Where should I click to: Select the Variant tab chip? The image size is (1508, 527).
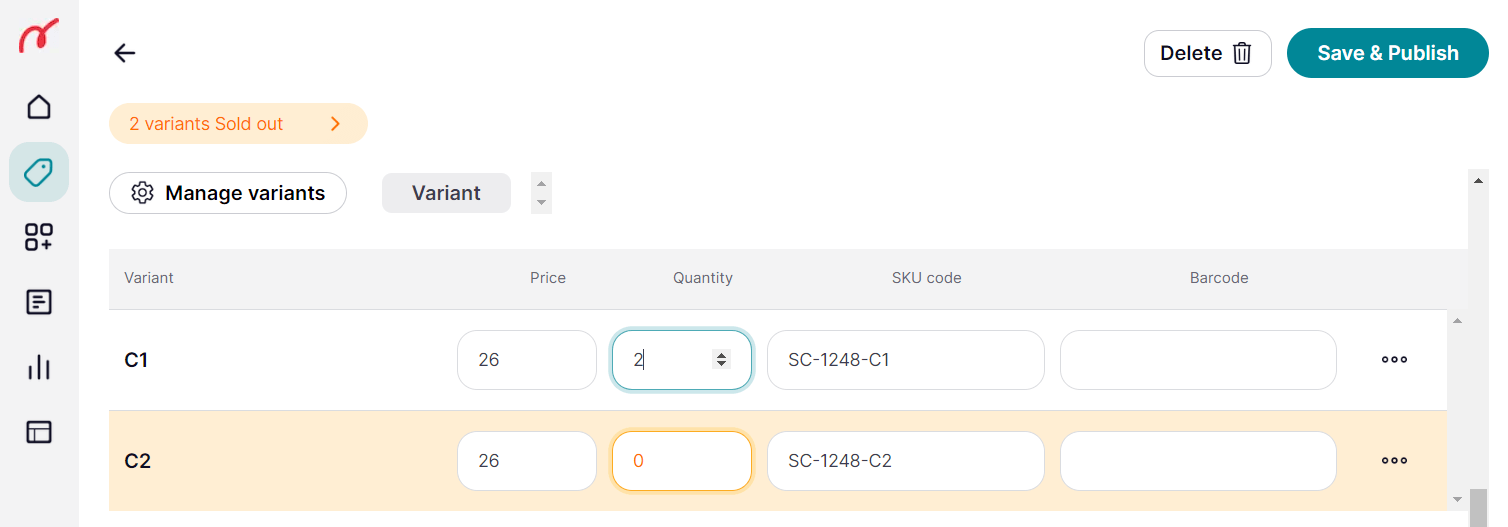click(446, 193)
